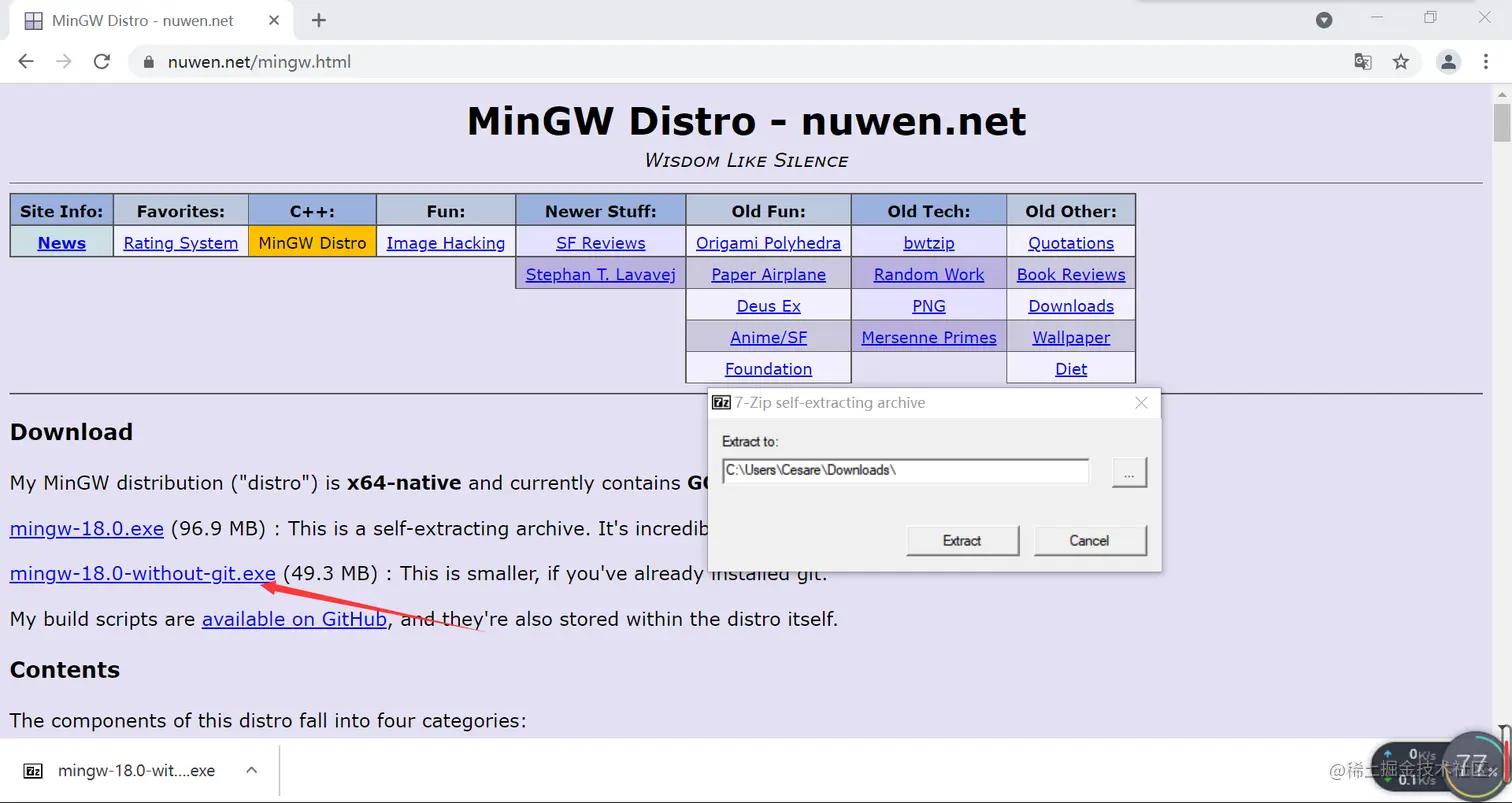Open the Mersenne Primes link
The image size is (1512, 803).
coord(929,338)
